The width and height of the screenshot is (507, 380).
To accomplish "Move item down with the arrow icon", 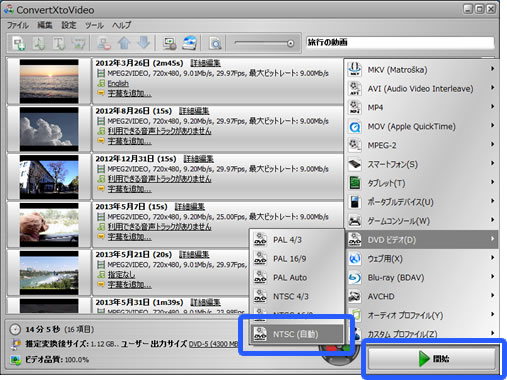I will click(144, 43).
